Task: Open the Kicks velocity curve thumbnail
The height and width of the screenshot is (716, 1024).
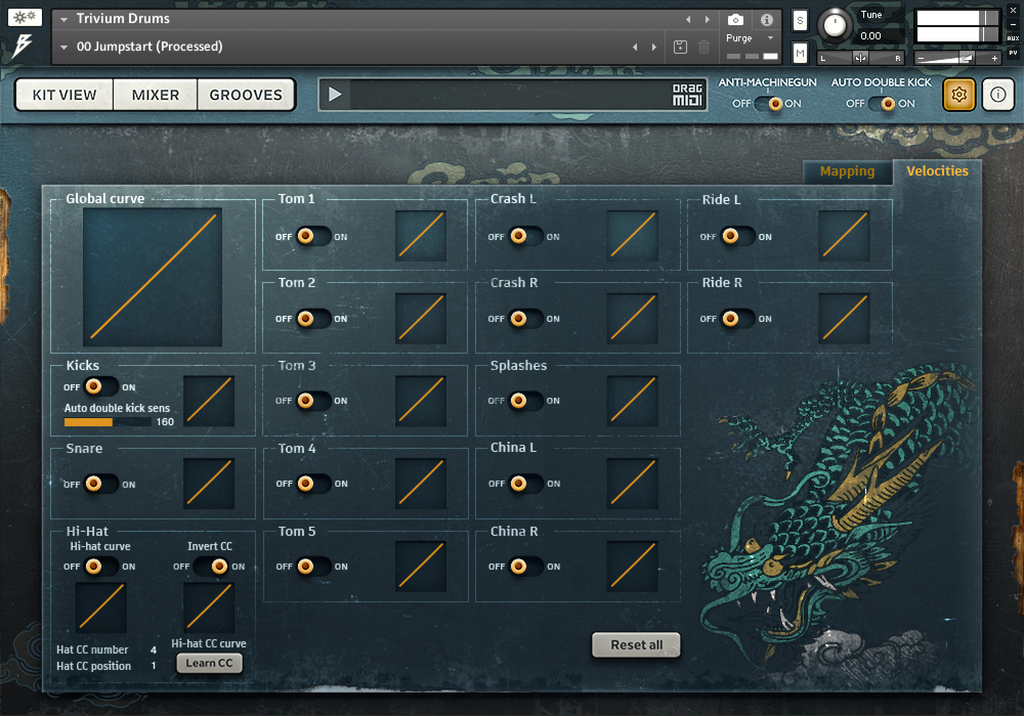Action: tap(208, 400)
